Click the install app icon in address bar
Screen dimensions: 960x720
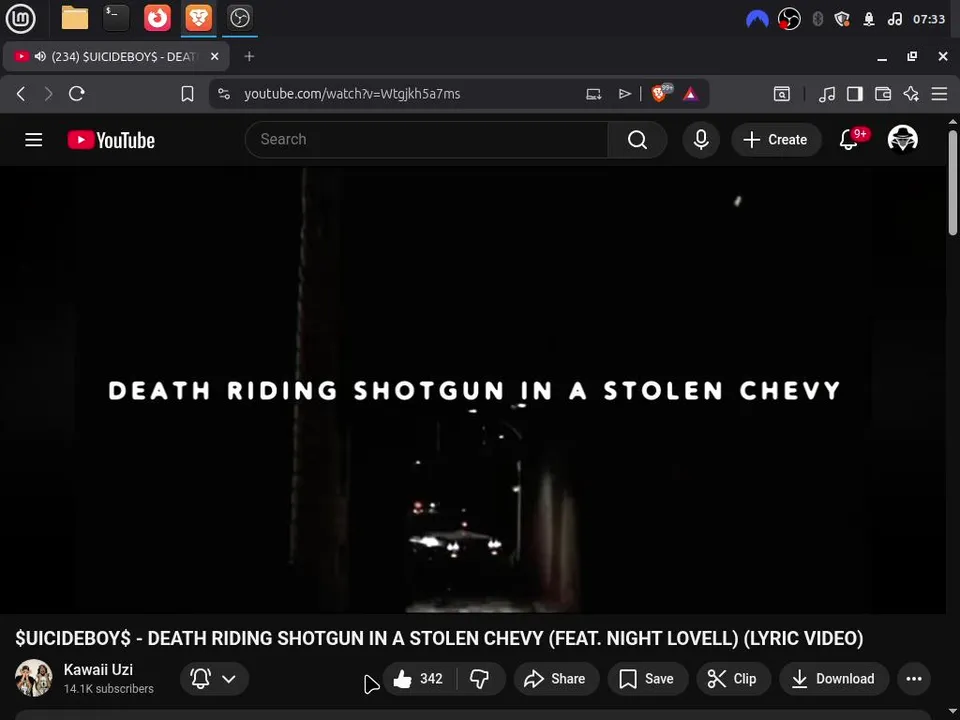tap(593, 94)
